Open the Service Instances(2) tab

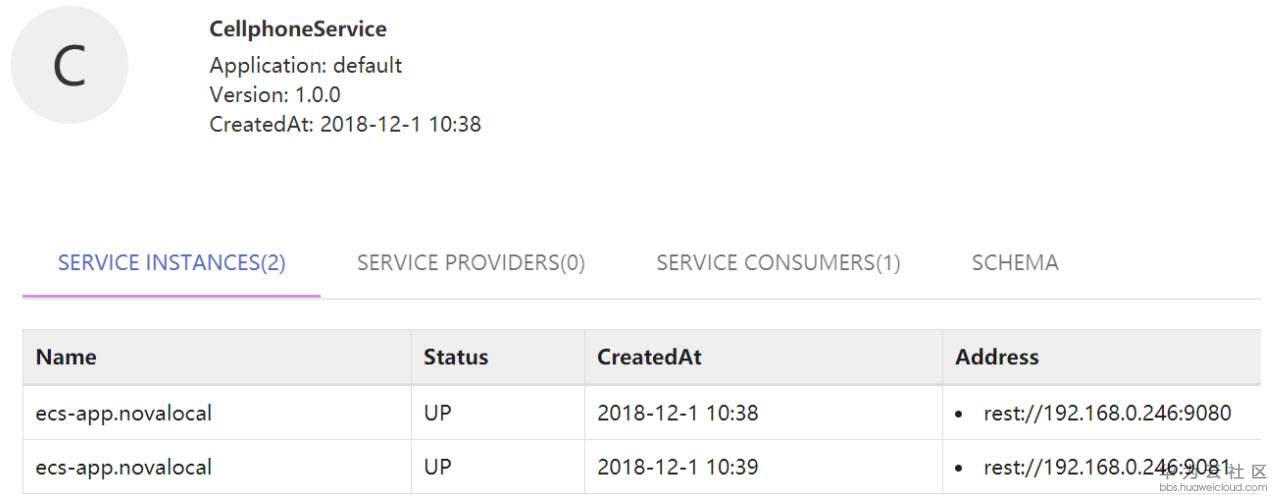(172, 263)
